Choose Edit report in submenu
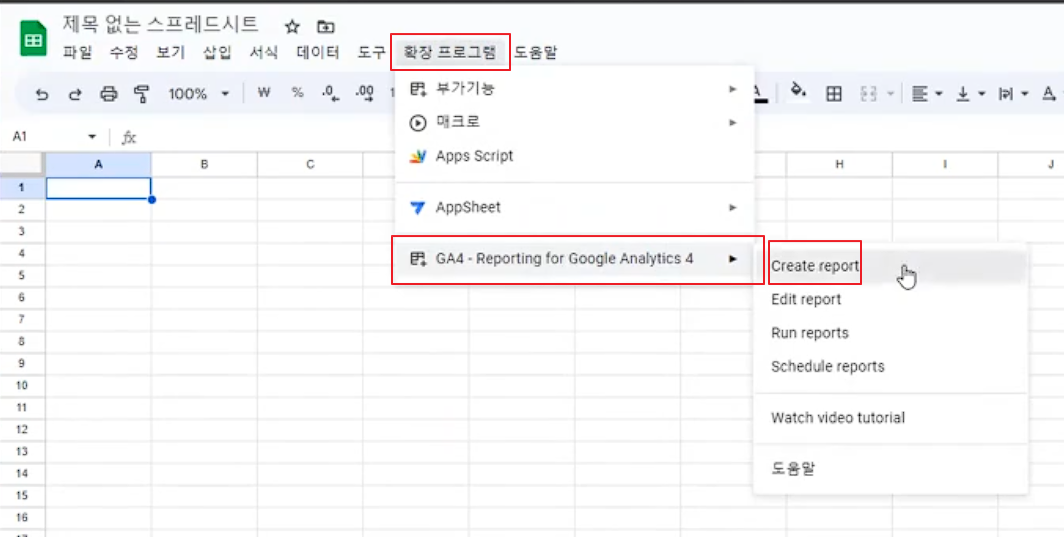 pos(890,299)
